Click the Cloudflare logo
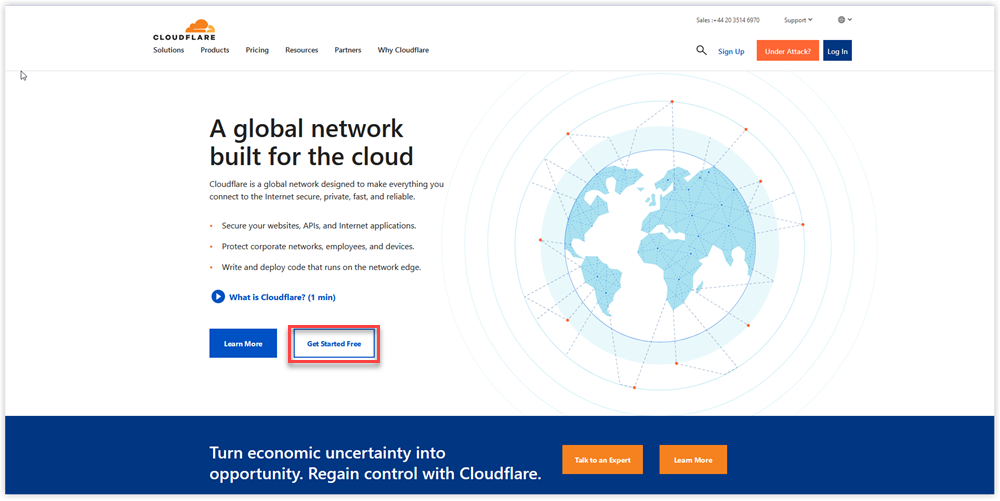Viewport: 1000px width, 501px height. click(184, 30)
